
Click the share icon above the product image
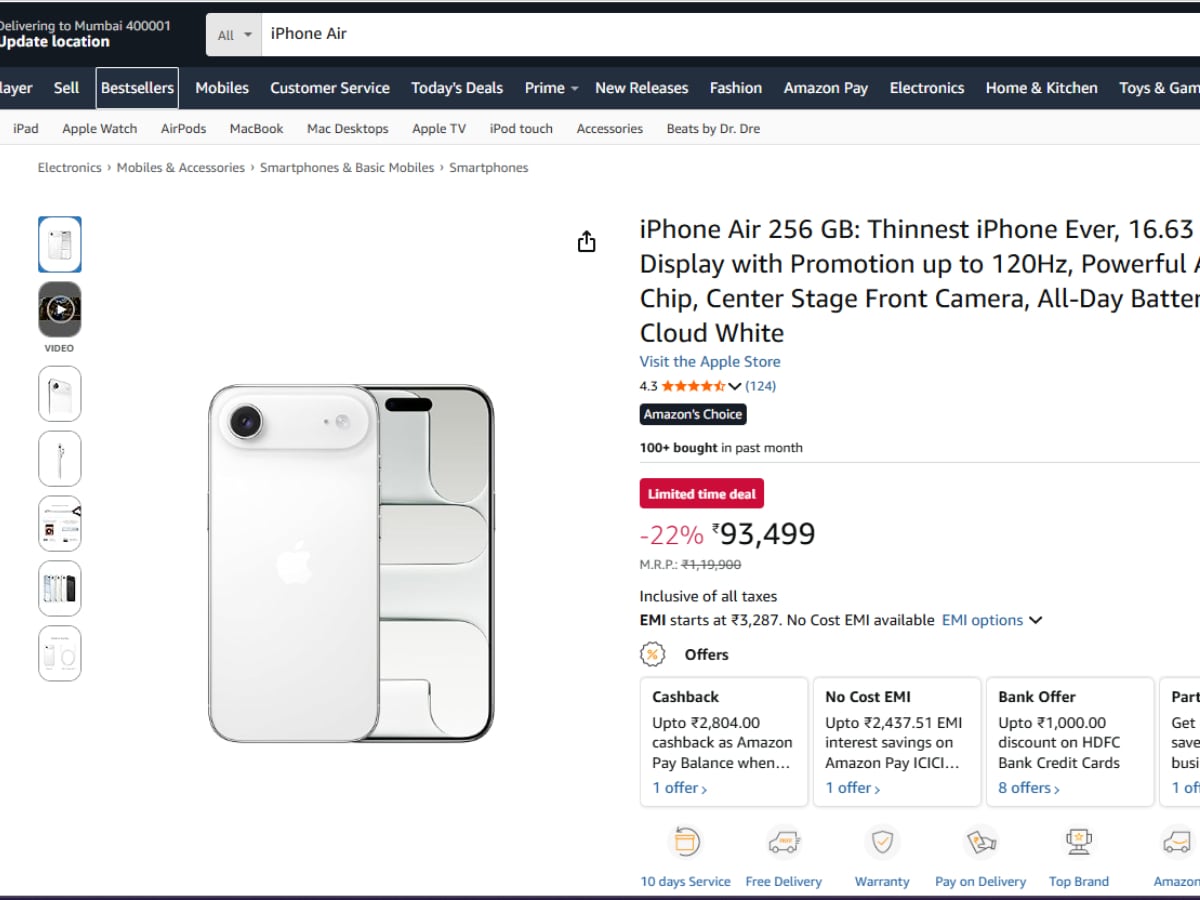[587, 242]
